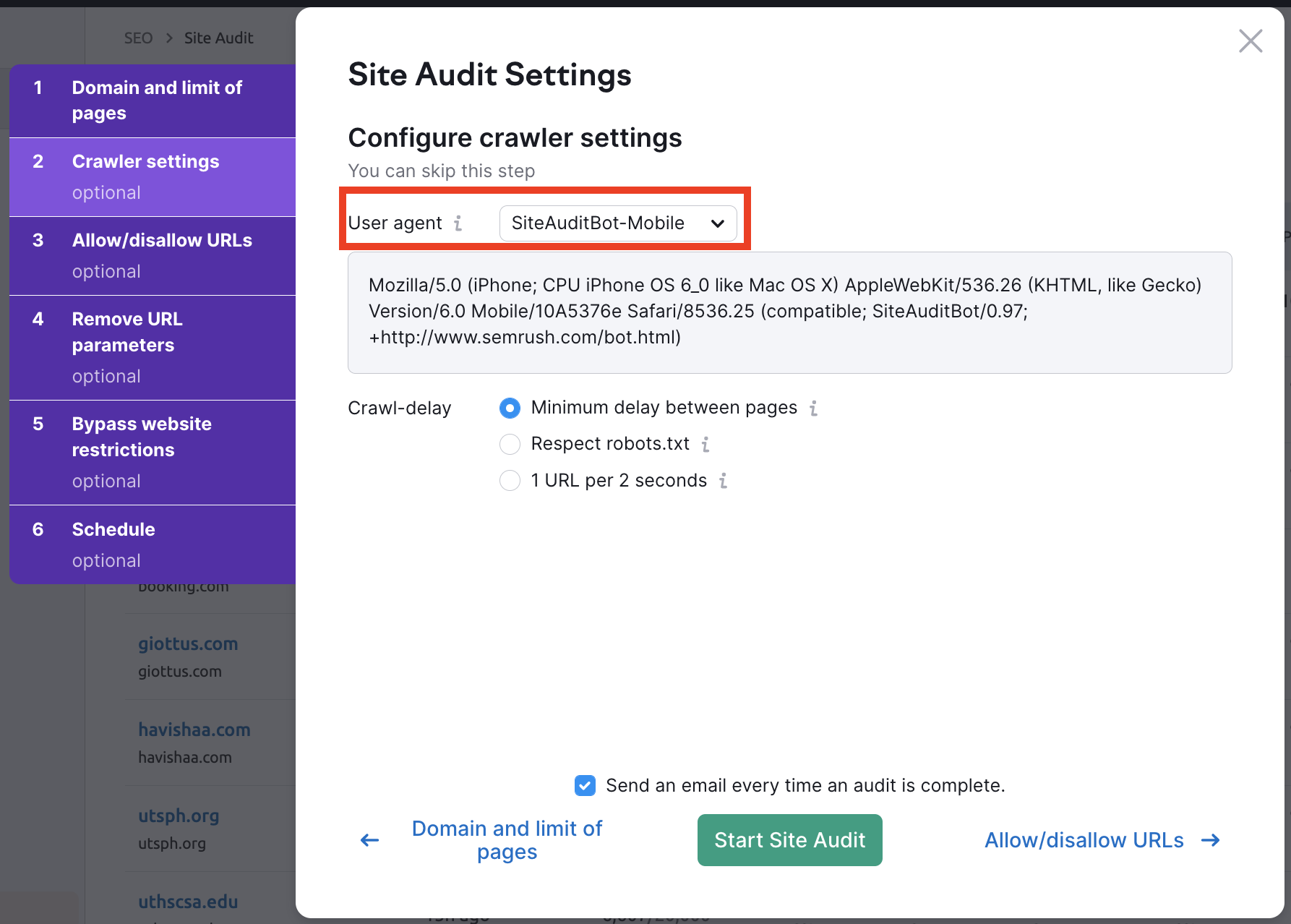Image resolution: width=1291 pixels, height=924 pixels.
Task: Click the info icon next to Respect robots.txt
Action: [x=705, y=445]
